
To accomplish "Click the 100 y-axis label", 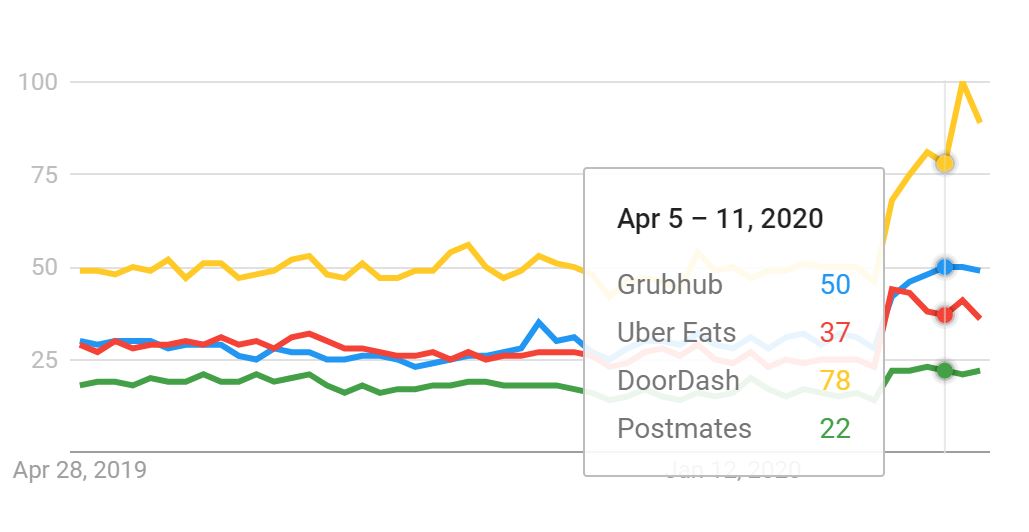I will pyautogui.click(x=39, y=81).
